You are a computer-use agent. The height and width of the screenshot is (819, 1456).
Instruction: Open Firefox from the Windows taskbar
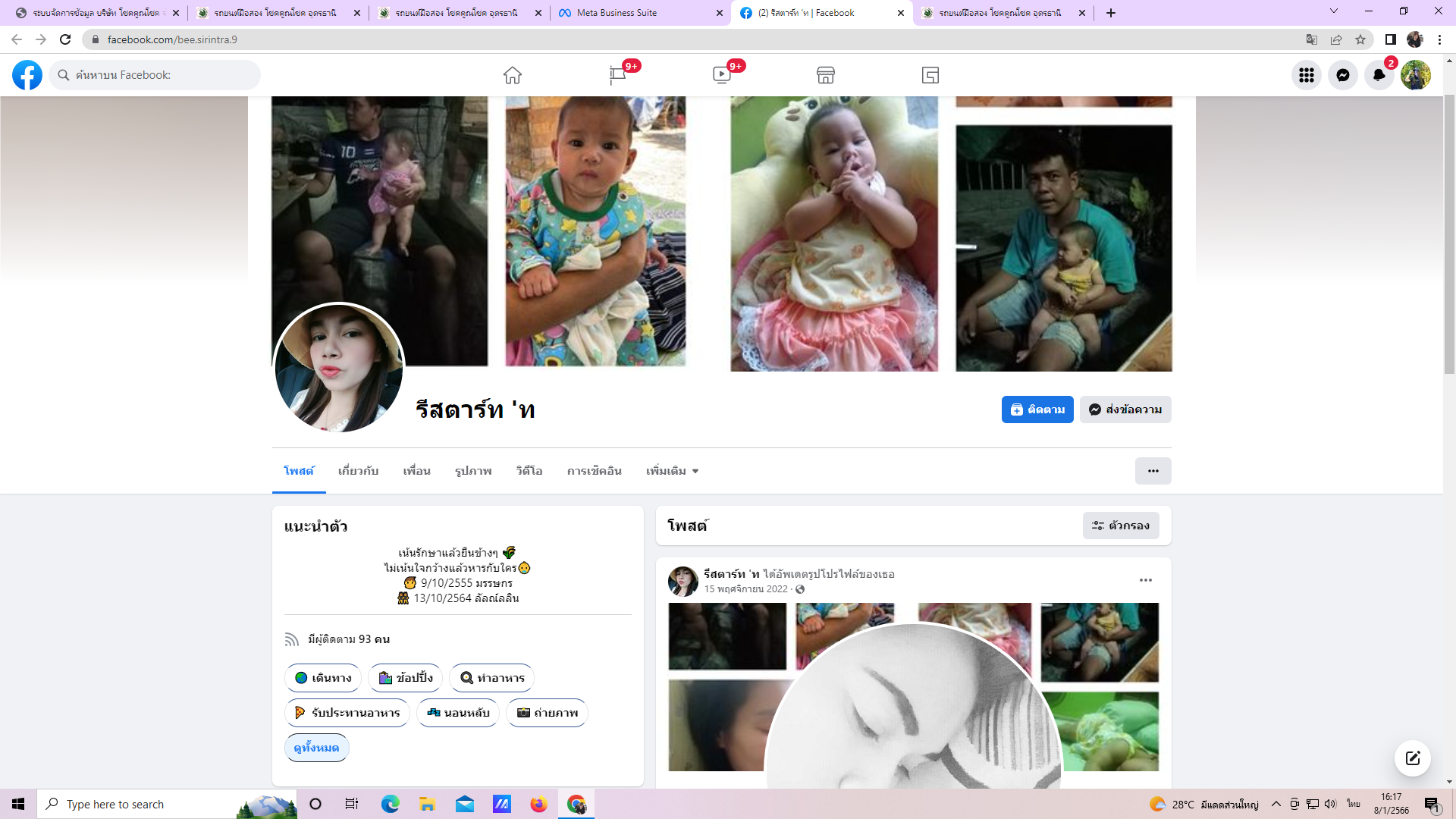point(538,804)
